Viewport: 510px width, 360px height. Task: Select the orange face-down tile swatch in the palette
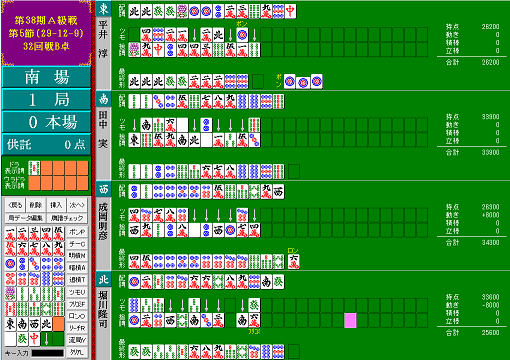[58, 324]
